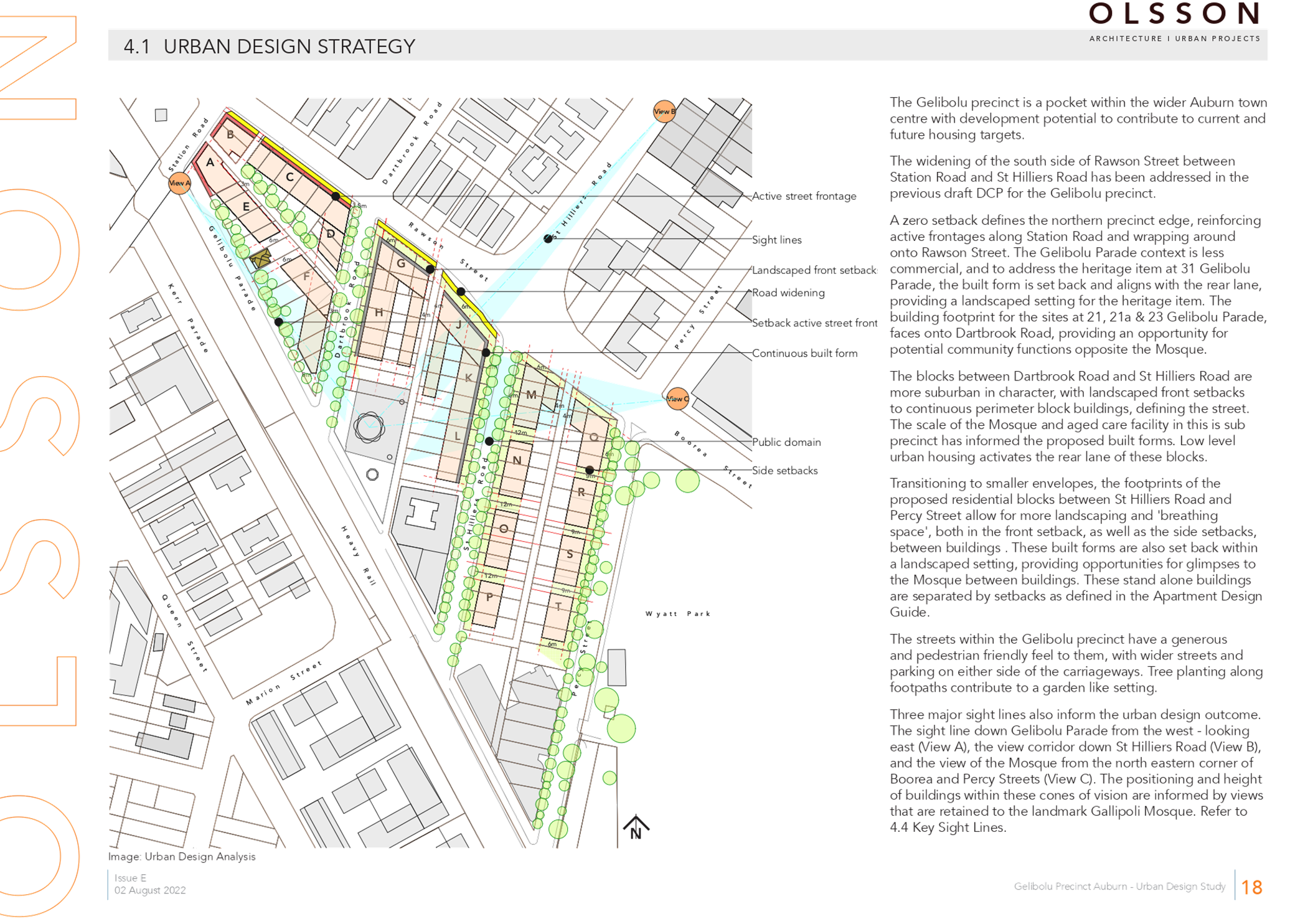This screenshot has width=1313, height=924.
Task: Click the 'Road widening' legend label
Action: click(788, 293)
